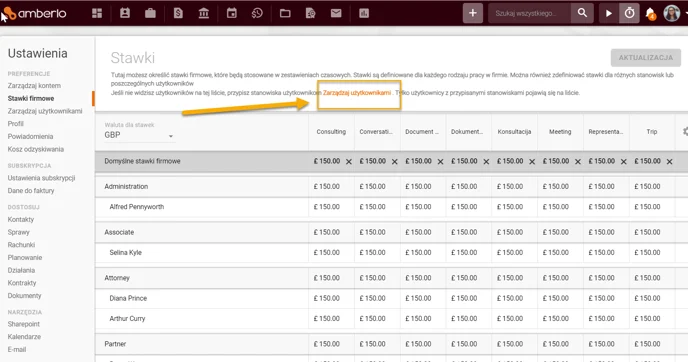Image resolution: width=688 pixels, height=362 pixels.
Task: Start the timer play button
Action: point(609,13)
